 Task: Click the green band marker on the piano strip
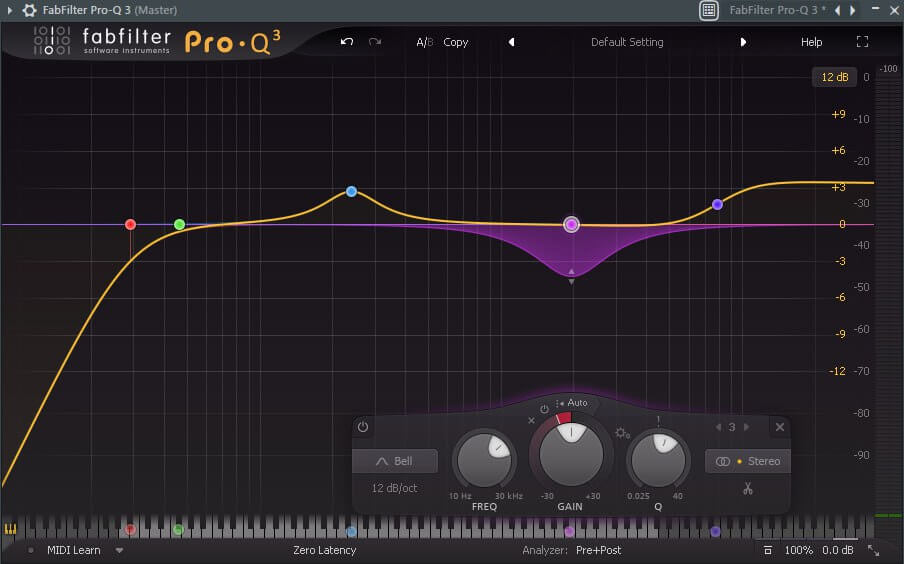(x=178, y=529)
